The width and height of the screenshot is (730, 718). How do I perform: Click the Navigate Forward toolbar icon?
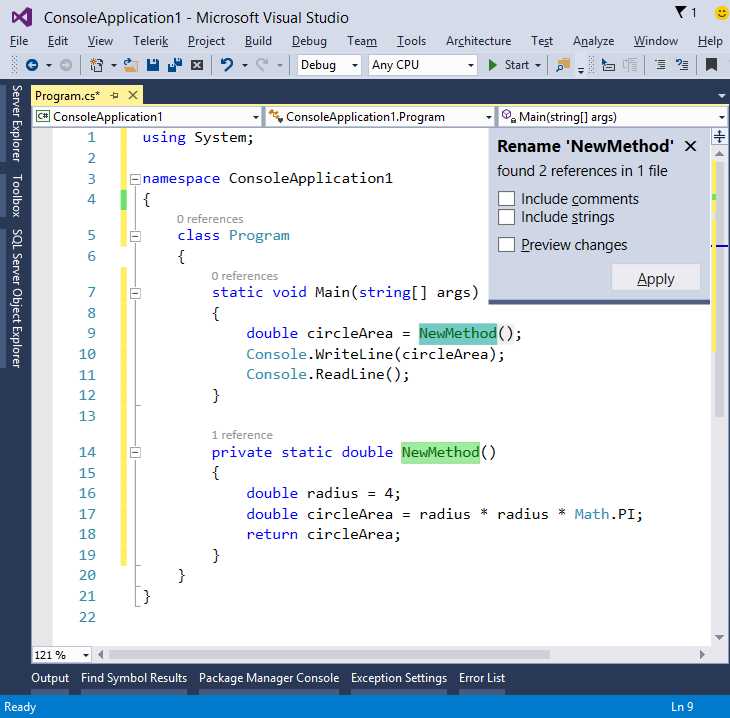66,65
